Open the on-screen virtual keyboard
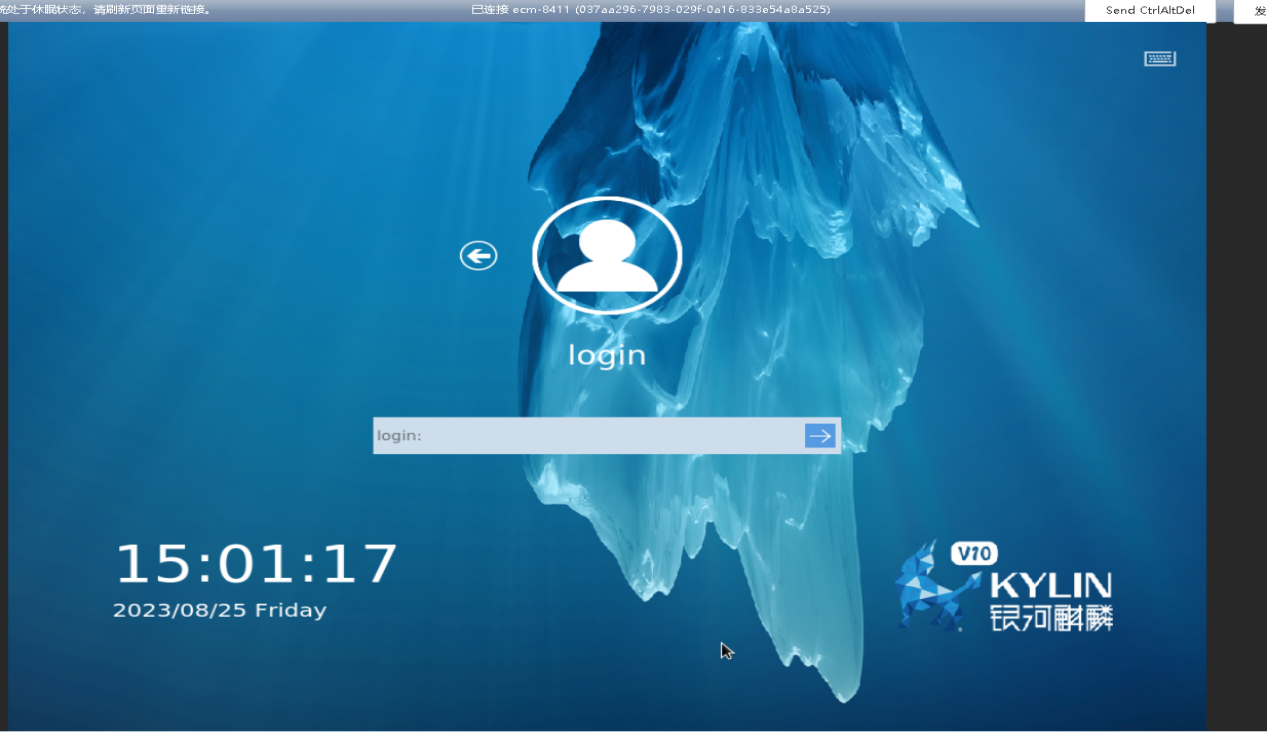The height and width of the screenshot is (732, 1267). [x=1159, y=59]
